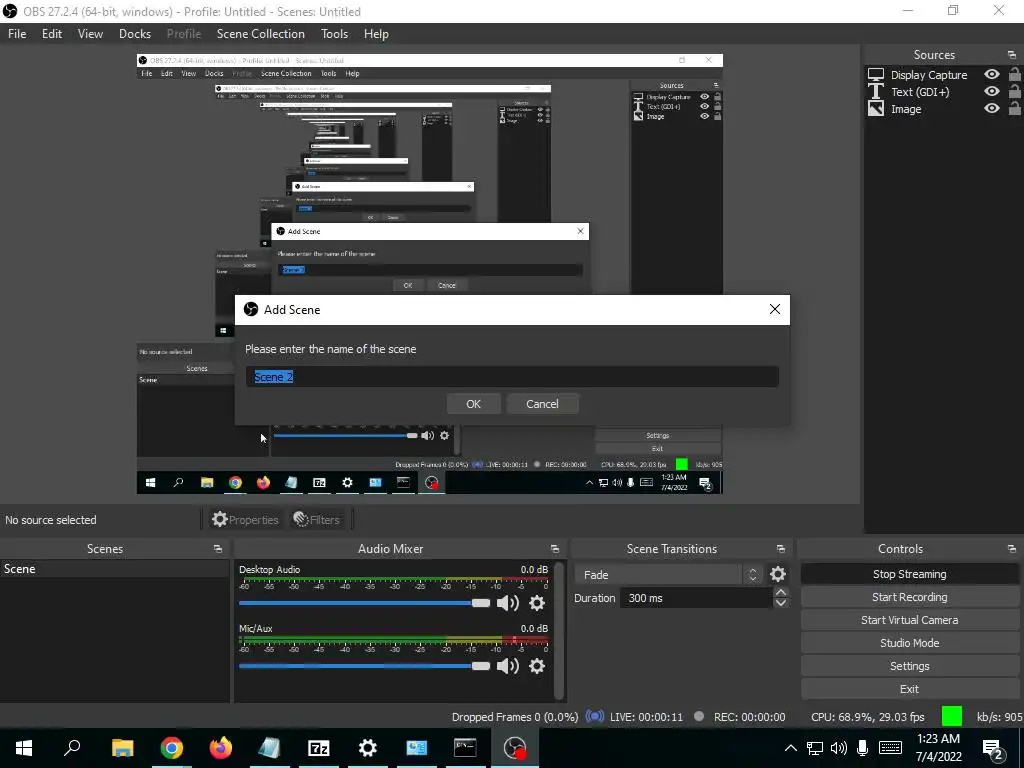
Task: Close the Add Scene dialog with X
Action: (775, 309)
